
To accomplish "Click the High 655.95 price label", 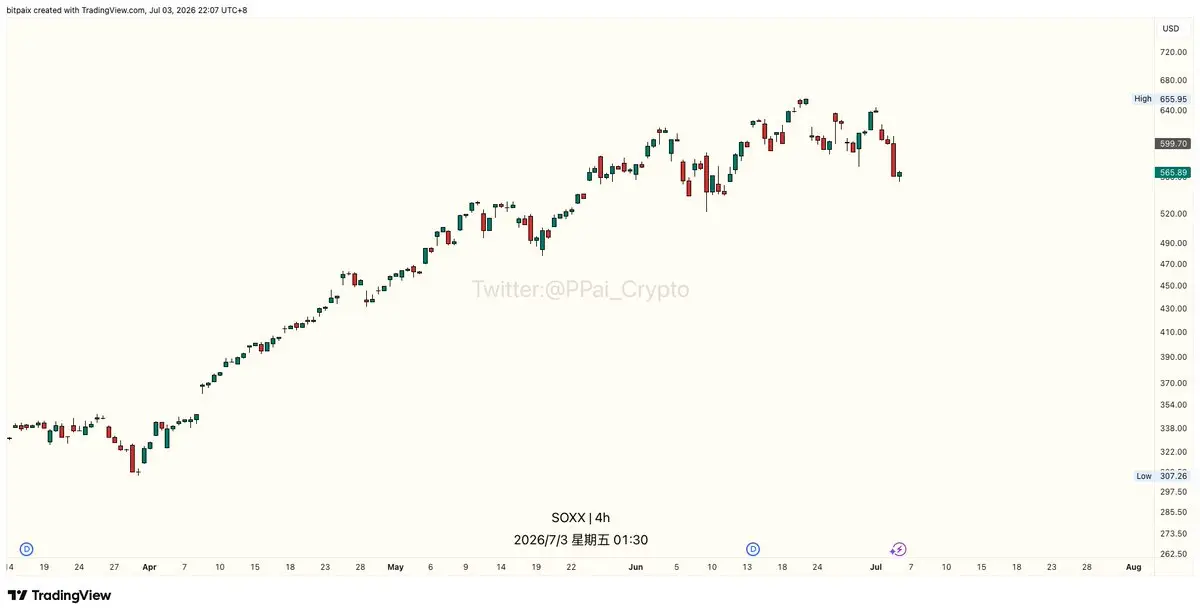I will (1160, 99).
